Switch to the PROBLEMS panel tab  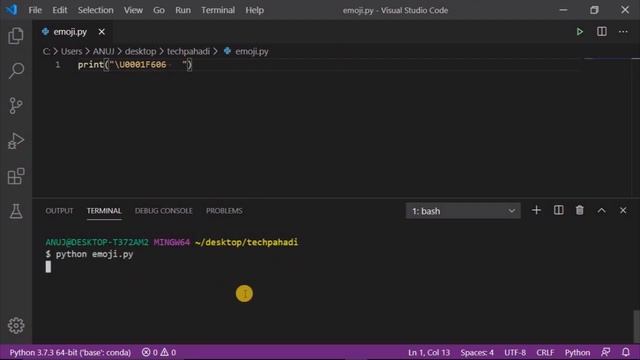click(224, 211)
